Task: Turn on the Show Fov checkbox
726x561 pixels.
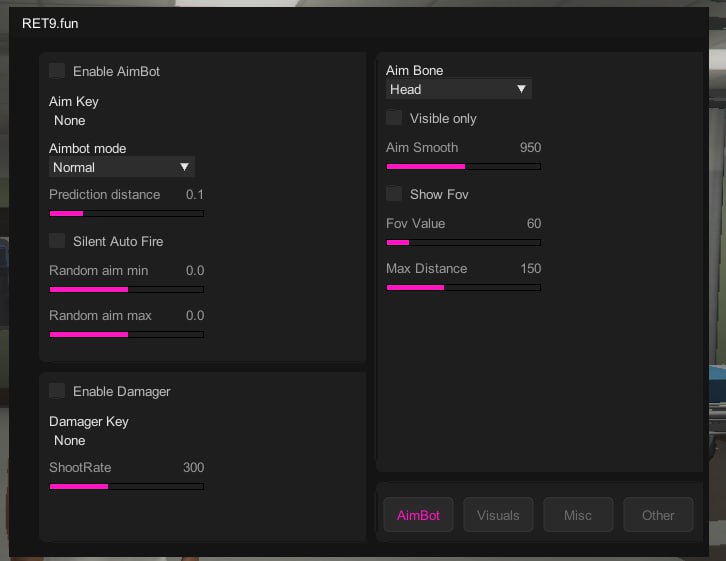Action: [x=394, y=194]
